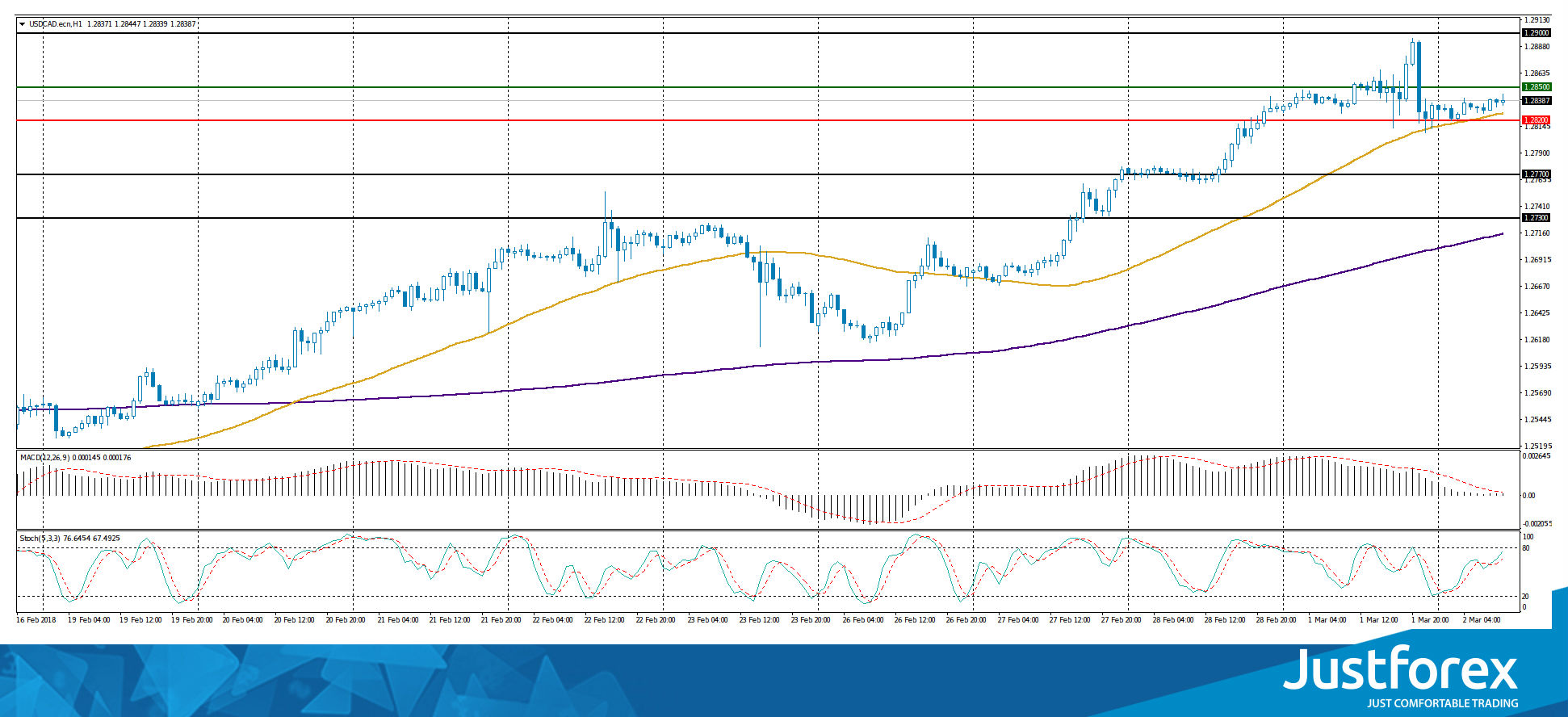
Task: Select the Stochastic 80 level label
Action: (x=1526, y=548)
